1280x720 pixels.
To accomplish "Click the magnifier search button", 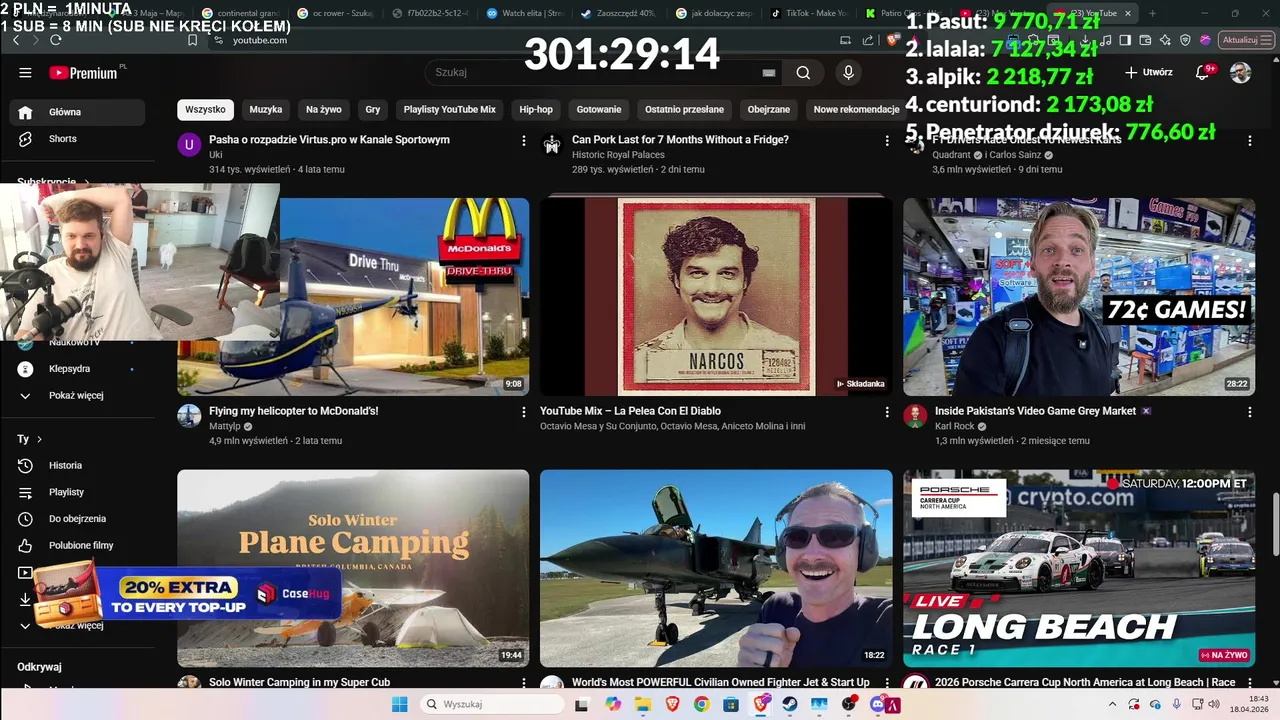I will pyautogui.click(x=803, y=73).
